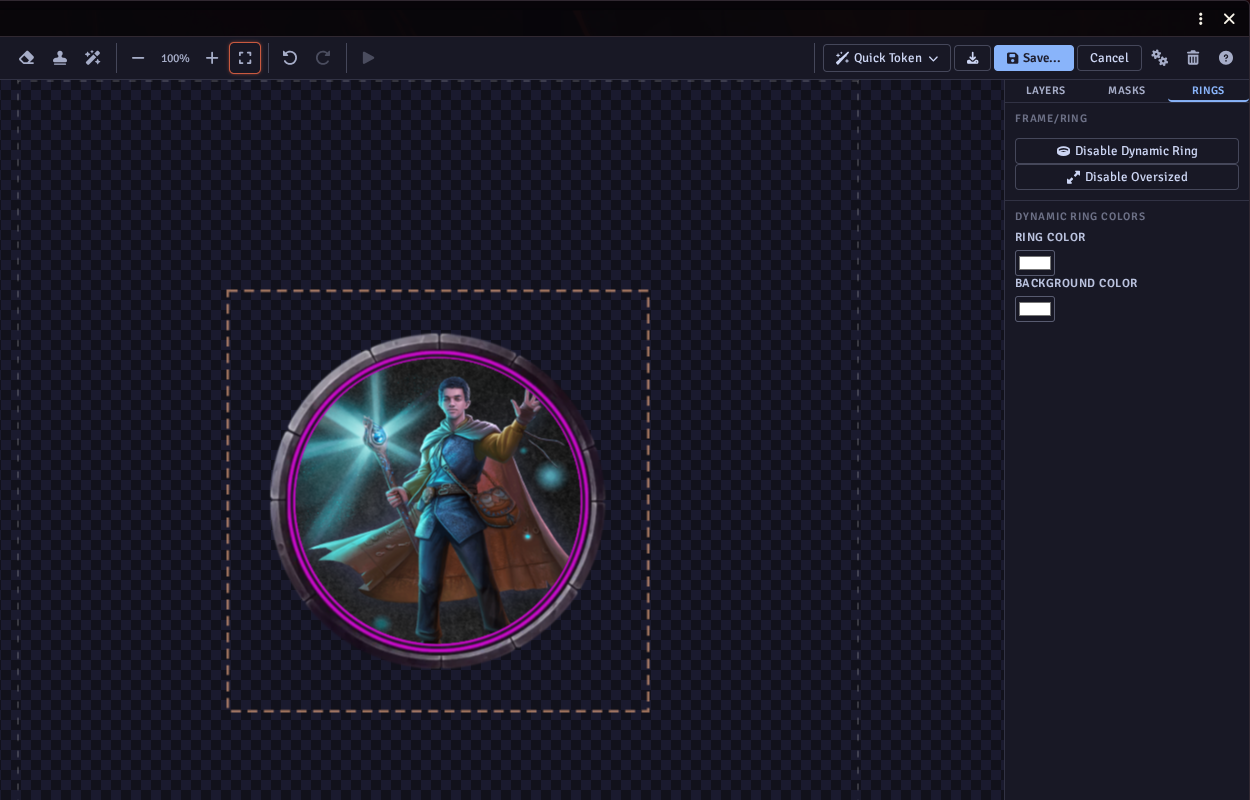Image resolution: width=1250 pixels, height=800 pixels.
Task: Select the eraser tool icon
Action: tap(27, 58)
